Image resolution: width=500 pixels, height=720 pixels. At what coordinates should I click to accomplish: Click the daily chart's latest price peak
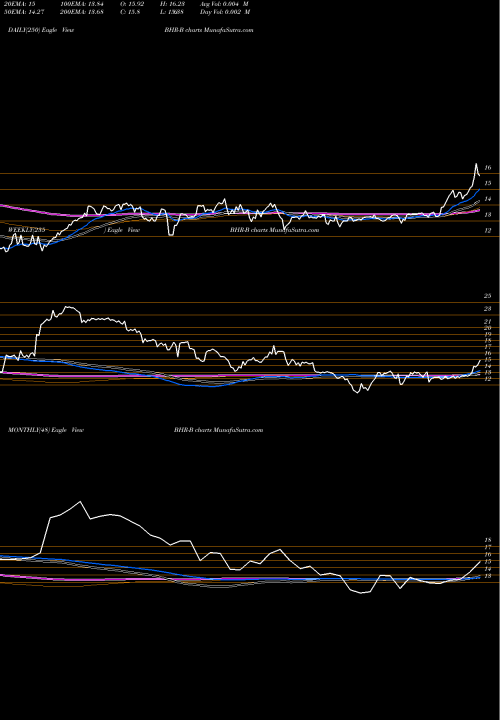pos(476,164)
